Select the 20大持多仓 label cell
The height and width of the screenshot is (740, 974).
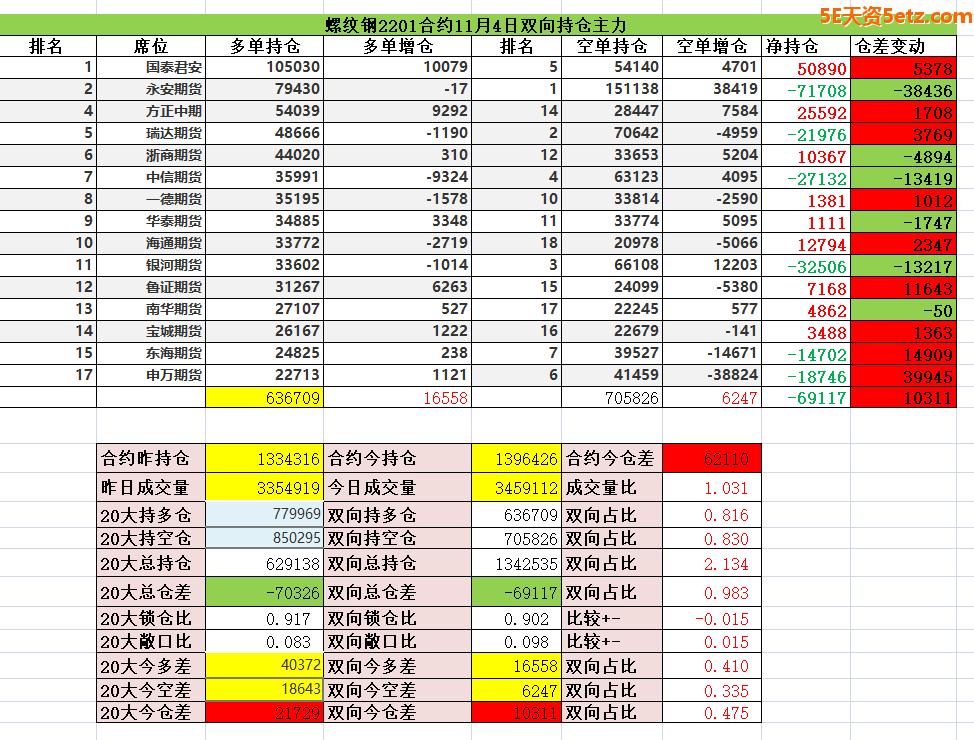pyautogui.click(x=151, y=515)
